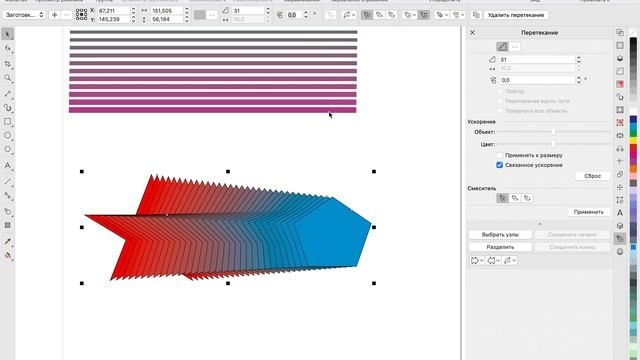Click the 'Повтор' checkbox

[500, 91]
